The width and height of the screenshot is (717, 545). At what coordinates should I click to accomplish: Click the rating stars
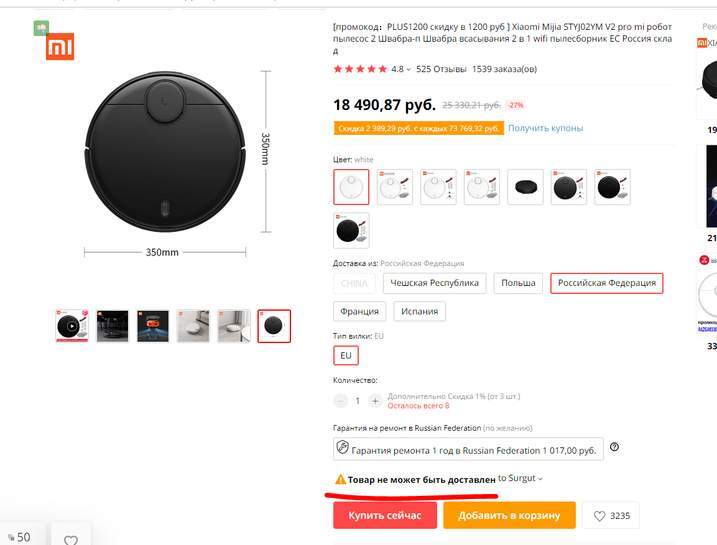click(x=359, y=69)
